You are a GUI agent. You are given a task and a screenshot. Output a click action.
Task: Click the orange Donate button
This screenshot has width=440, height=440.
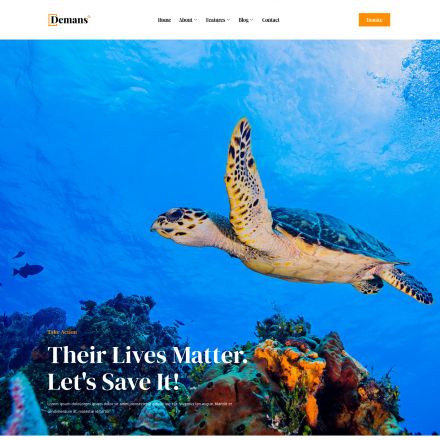click(374, 20)
